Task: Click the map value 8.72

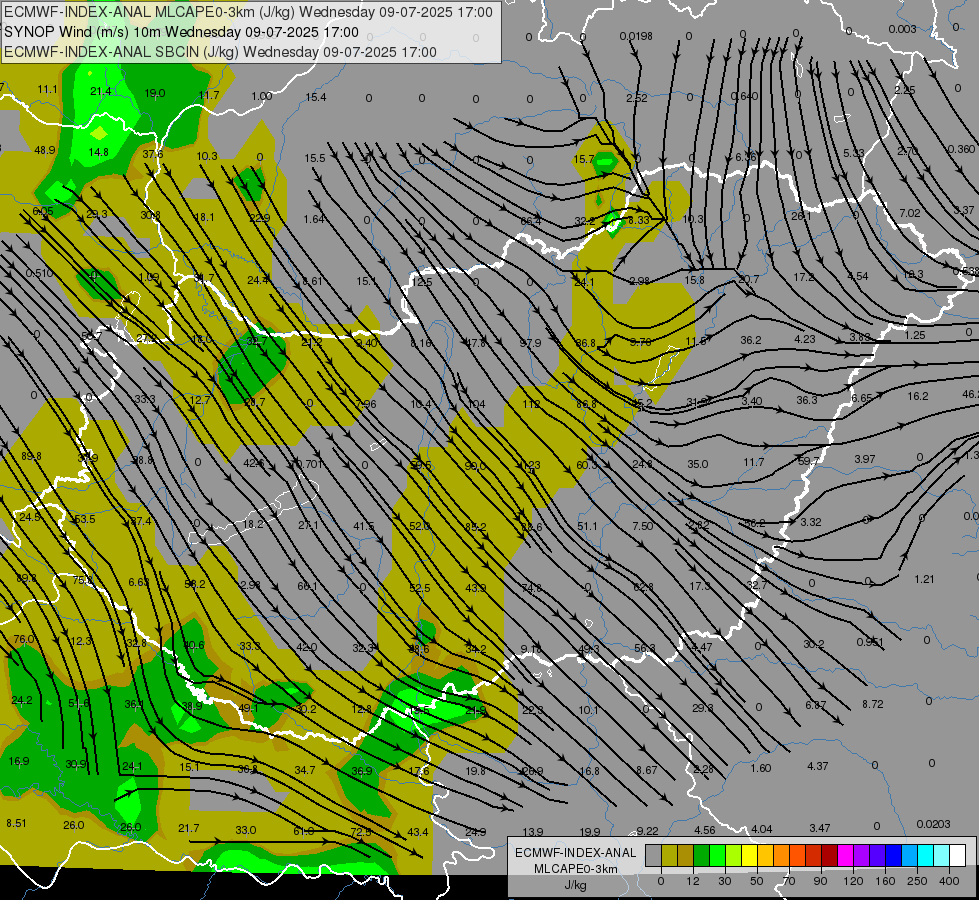Action: pyautogui.click(x=873, y=704)
